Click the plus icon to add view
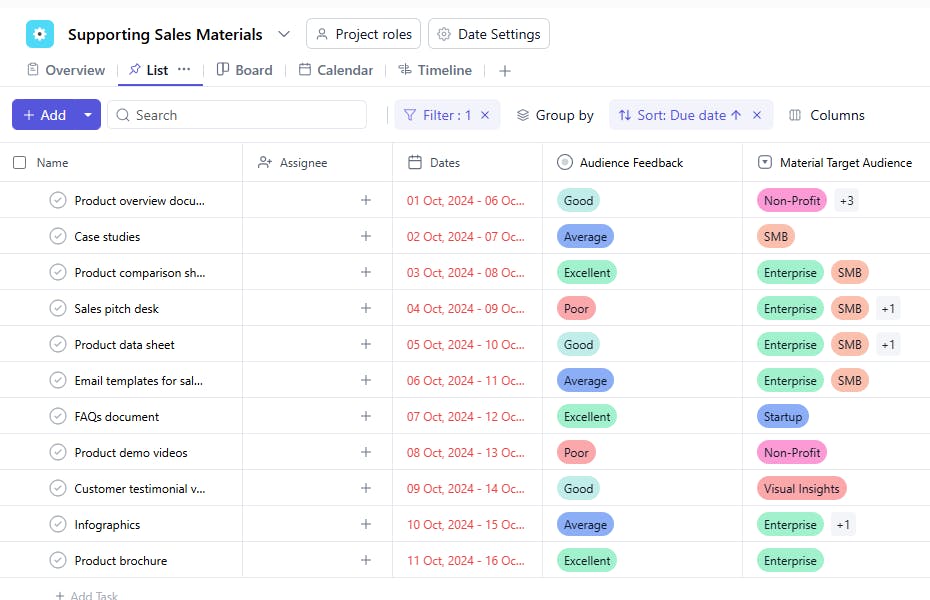The height and width of the screenshot is (600, 930). 505,71
